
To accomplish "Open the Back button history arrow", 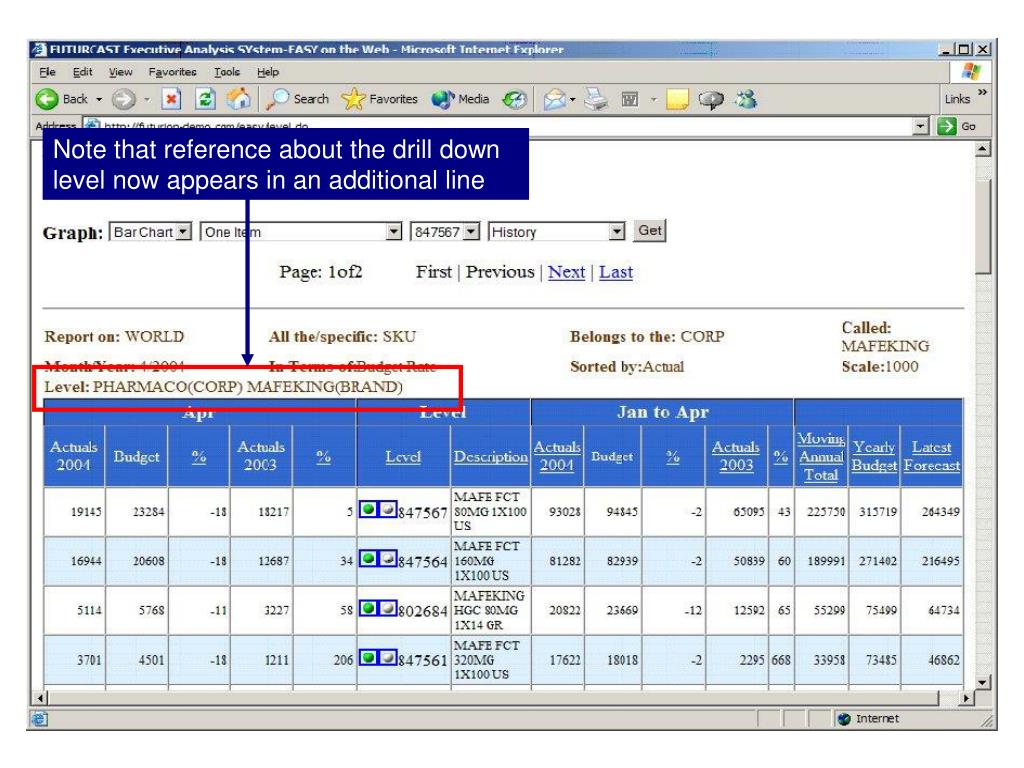I will pyautogui.click(x=99, y=99).
